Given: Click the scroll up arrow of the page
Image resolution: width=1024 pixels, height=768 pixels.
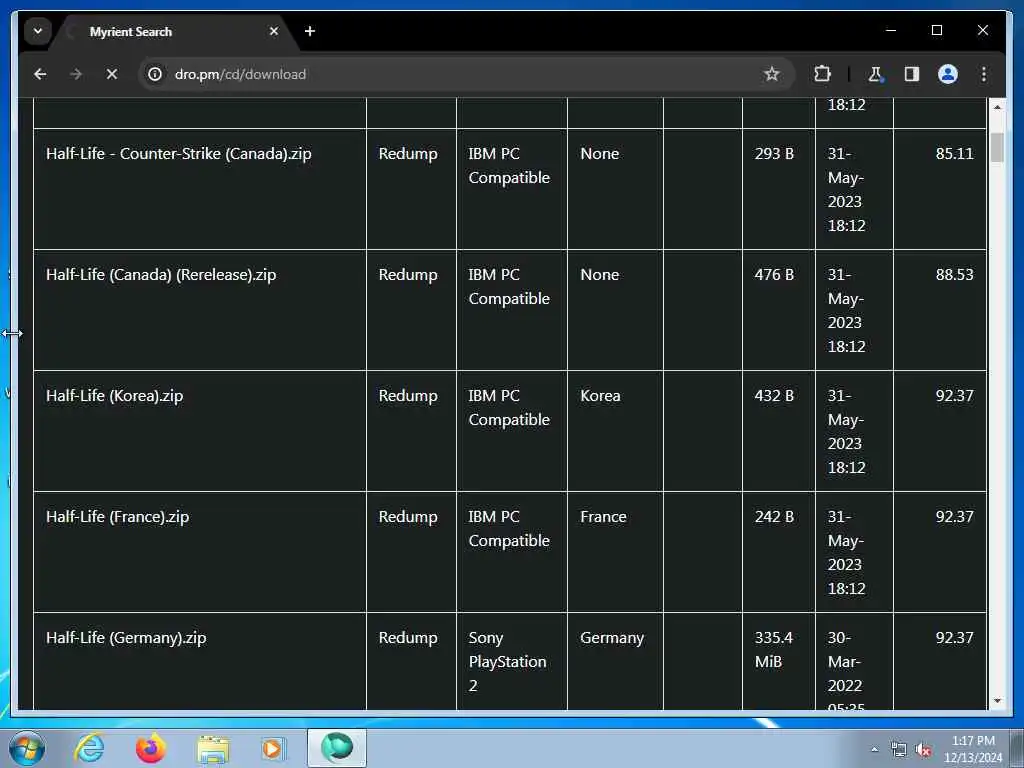Looking at the screenshot, I should tap(997, 106).
